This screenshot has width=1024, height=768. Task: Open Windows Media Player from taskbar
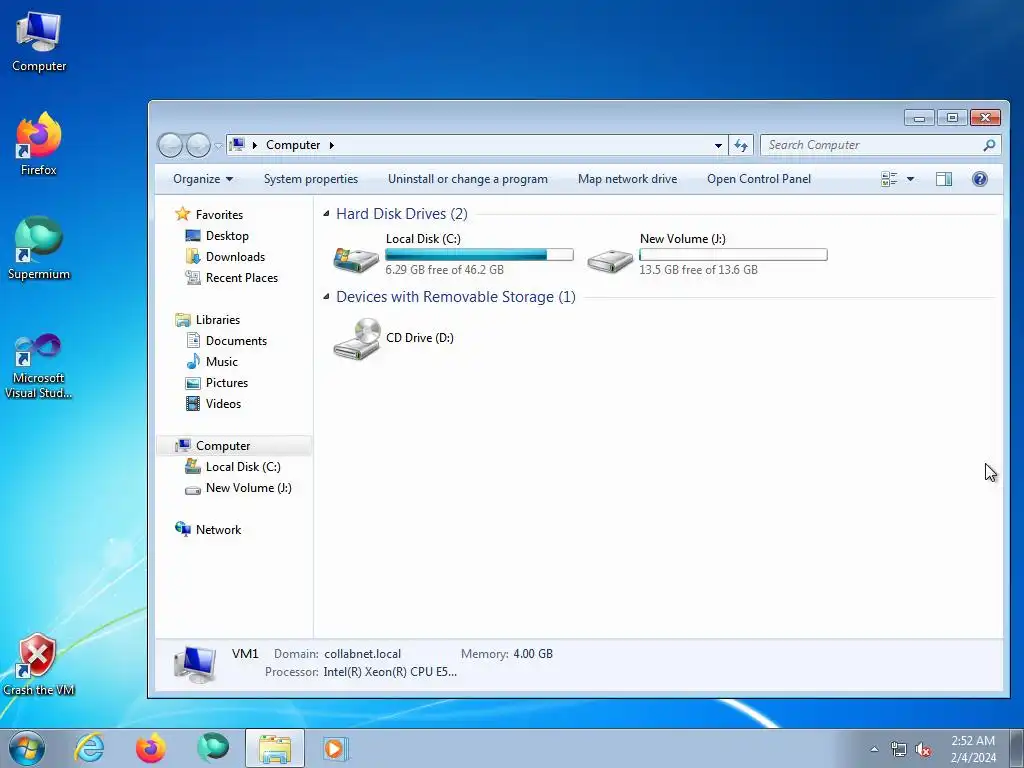[336, 748]
